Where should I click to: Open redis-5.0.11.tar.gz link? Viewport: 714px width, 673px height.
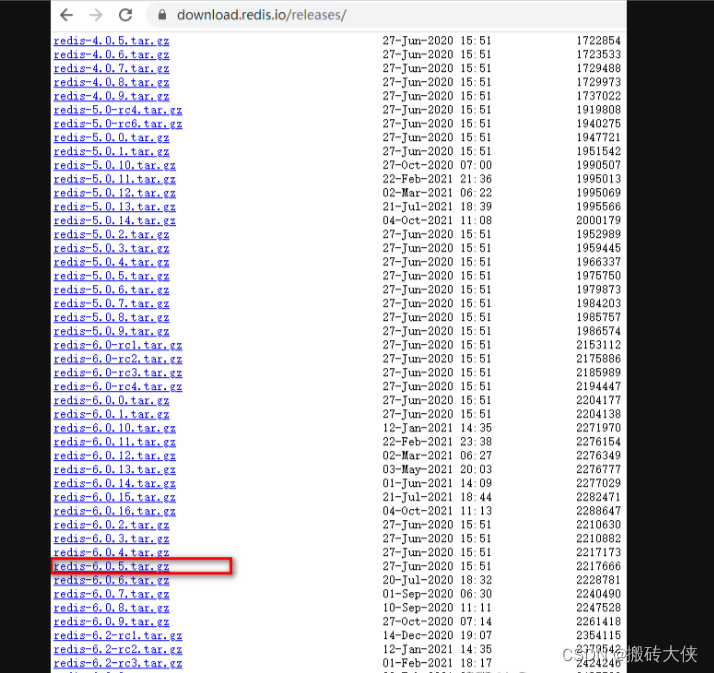115,179
